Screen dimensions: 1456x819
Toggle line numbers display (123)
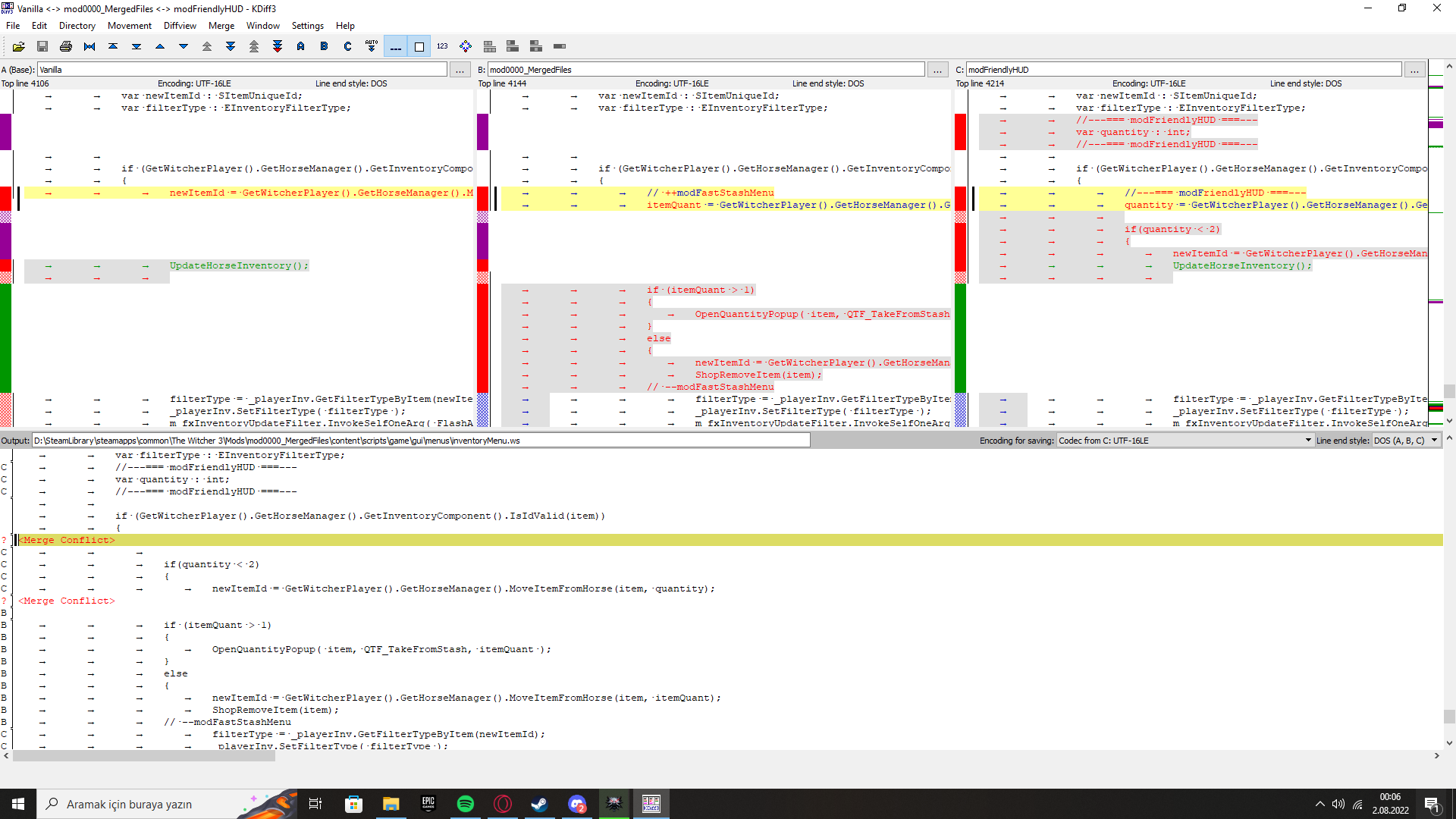442,47
